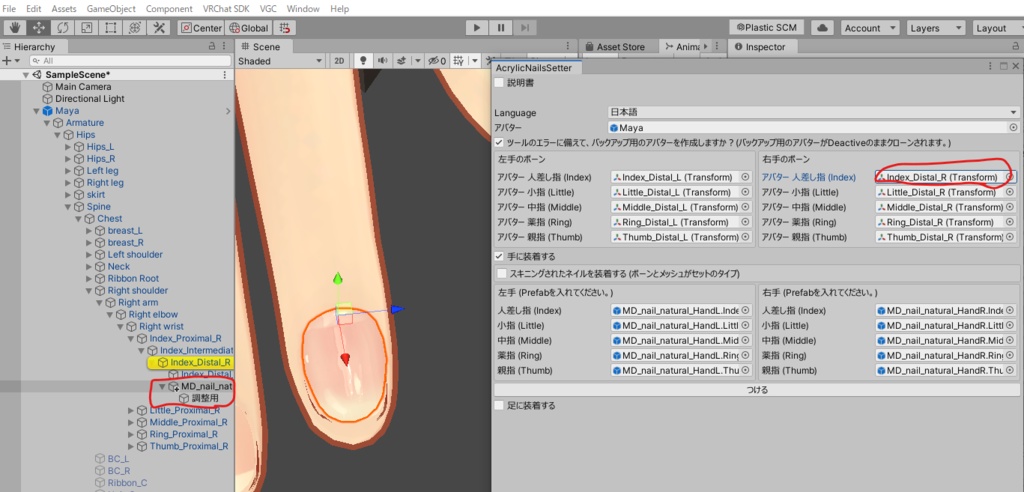This screenshot has width=1024, height=492.
Task: Open the Window menu
Action: coord(303,9)
